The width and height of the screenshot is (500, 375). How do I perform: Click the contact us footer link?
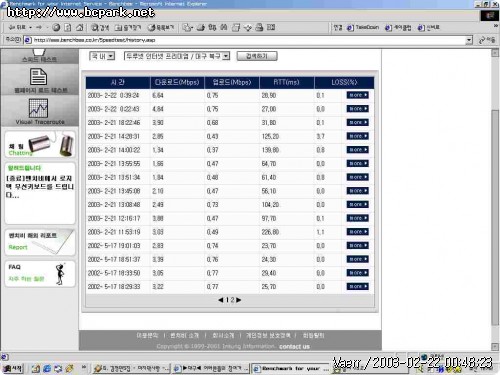(x=294, y=347)
